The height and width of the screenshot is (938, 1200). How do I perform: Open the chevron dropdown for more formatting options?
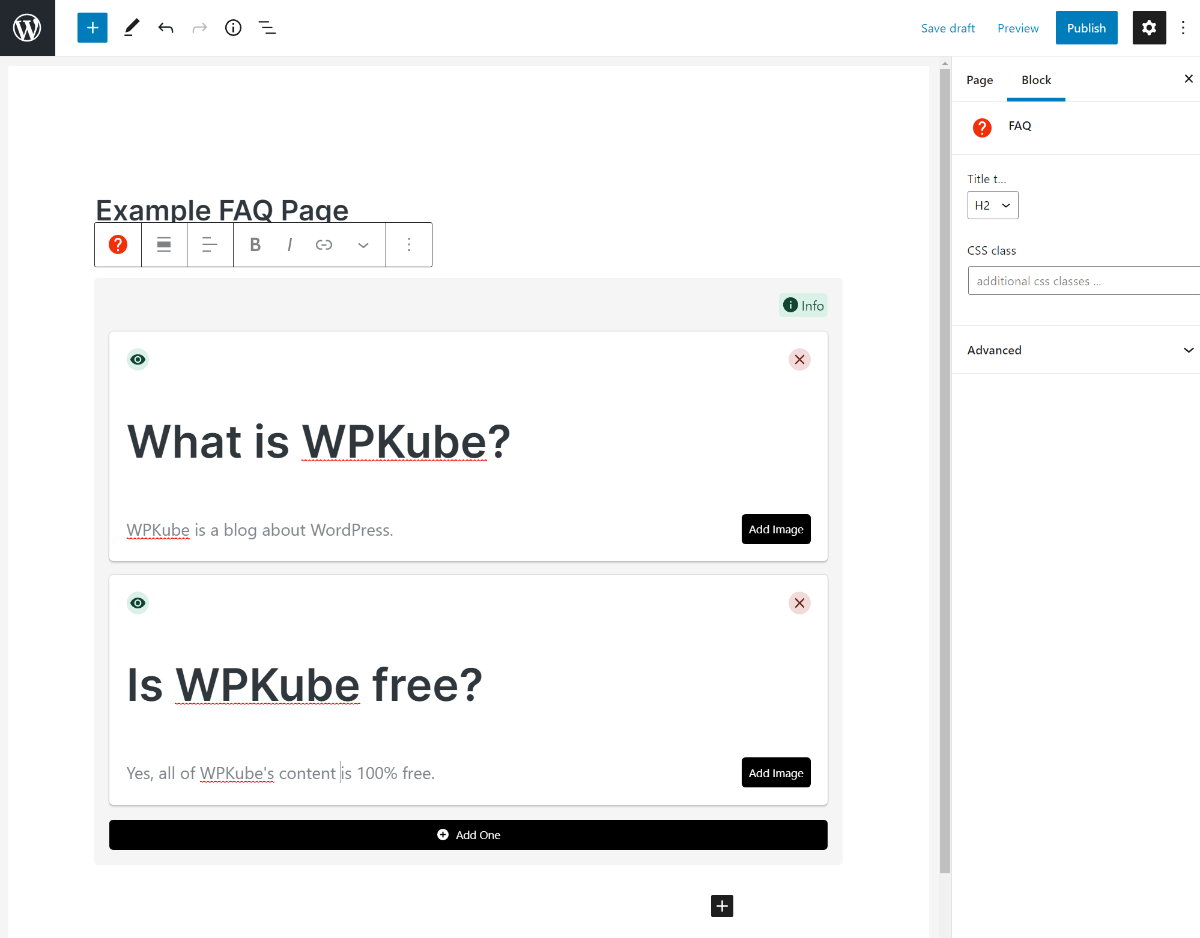[x=362, y=244]
